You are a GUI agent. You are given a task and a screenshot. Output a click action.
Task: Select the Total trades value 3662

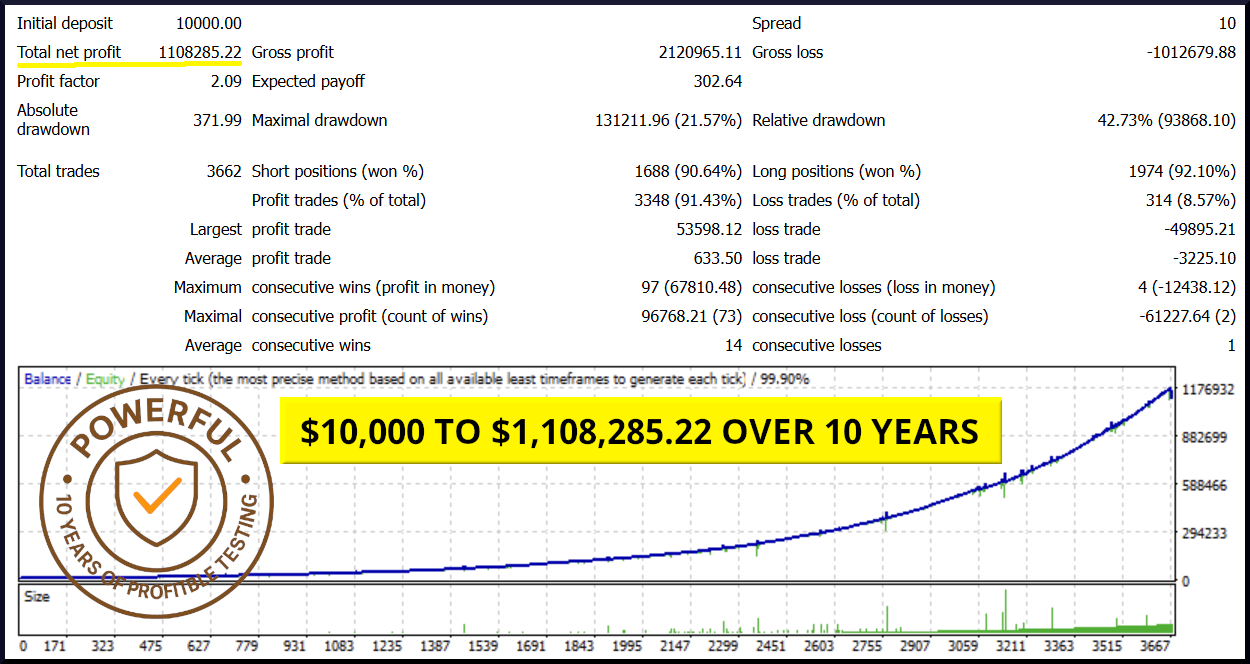coord(224,171)
